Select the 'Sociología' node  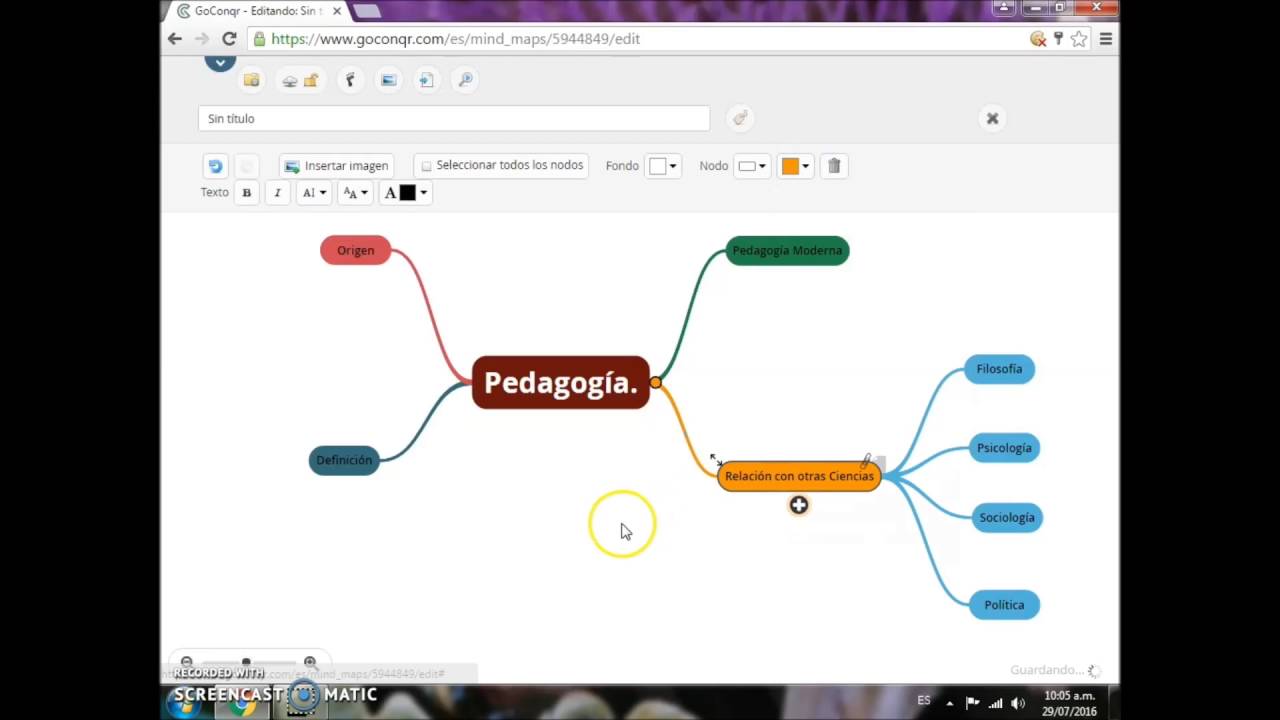(1007, 517)
